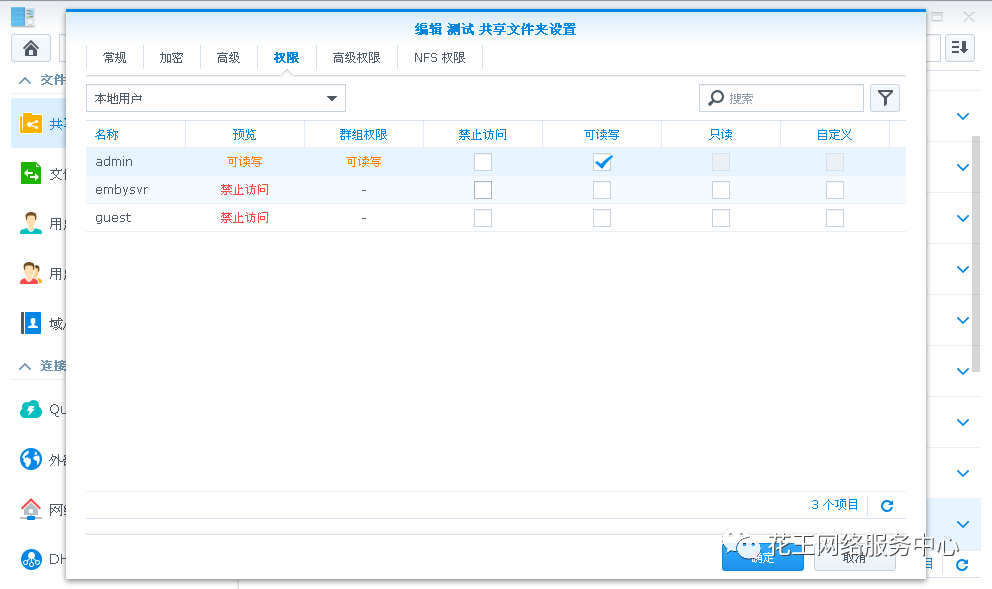The image size is (992, 589).
Task: Check 只读 permission for guest
Action: (x=720, y=217)
